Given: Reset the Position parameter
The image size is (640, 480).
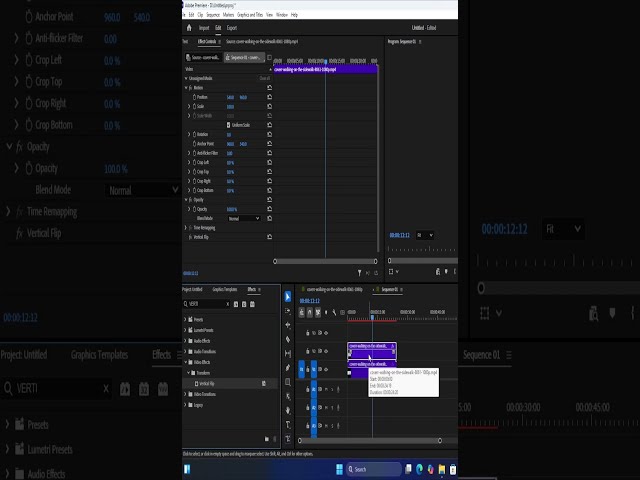Looking at the screenshot, I should coord(269,97).
